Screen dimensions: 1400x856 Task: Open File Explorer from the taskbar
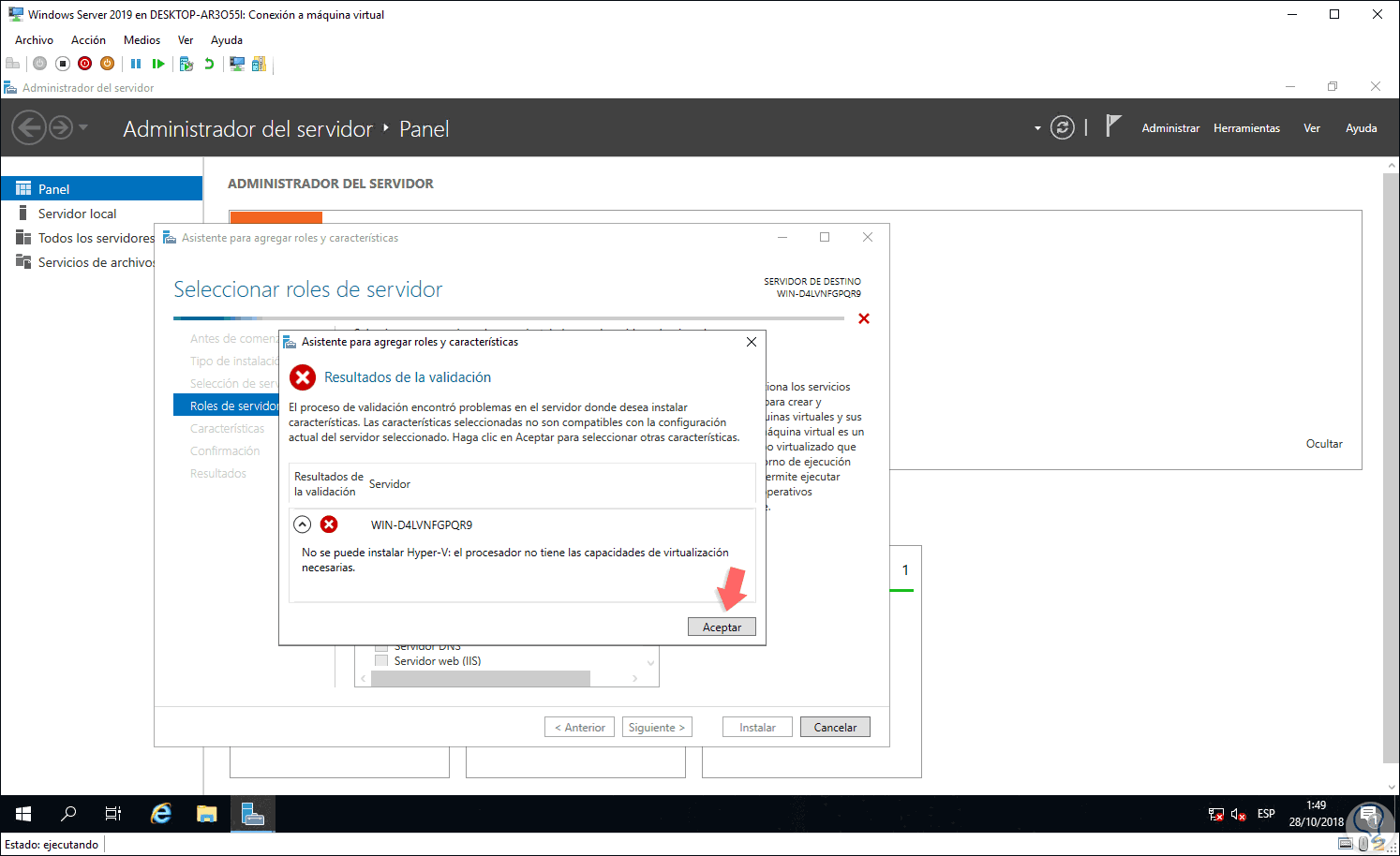coord(206,814)
